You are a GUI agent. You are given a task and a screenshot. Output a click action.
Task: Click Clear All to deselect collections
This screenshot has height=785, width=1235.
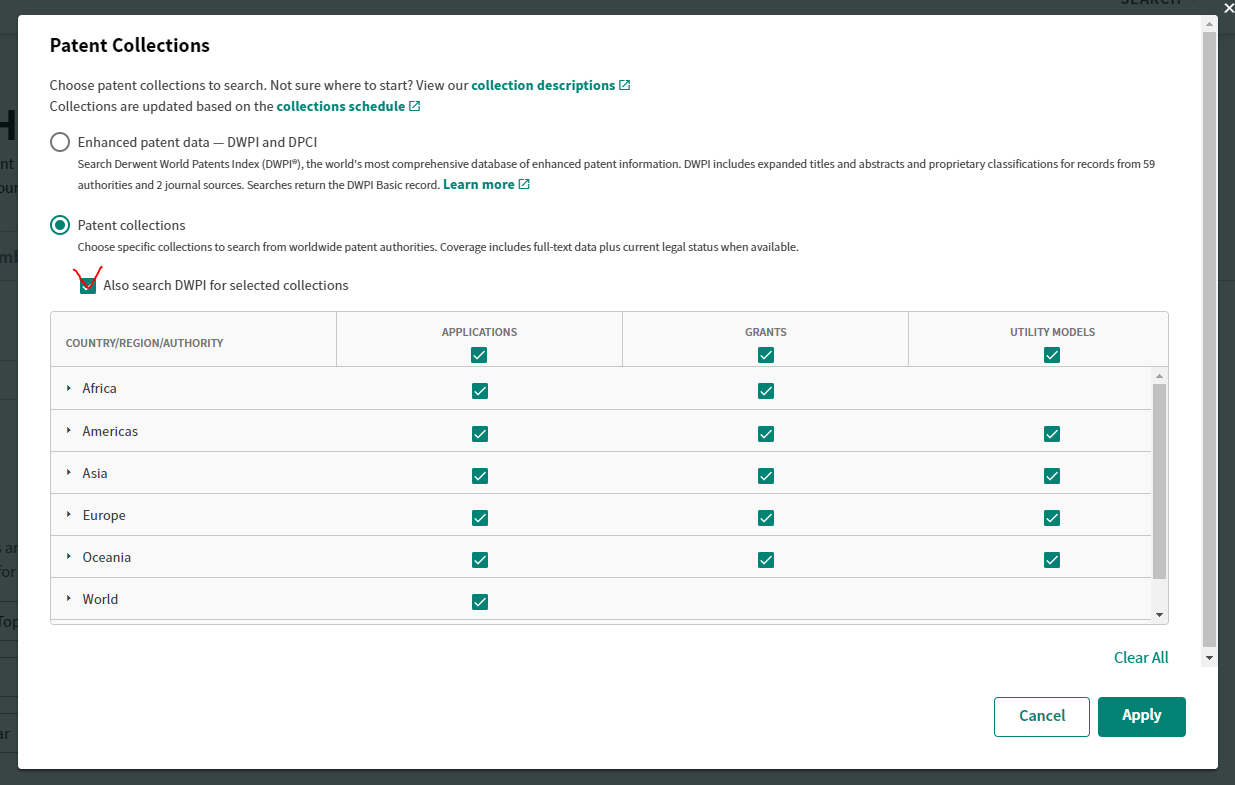1141,657
